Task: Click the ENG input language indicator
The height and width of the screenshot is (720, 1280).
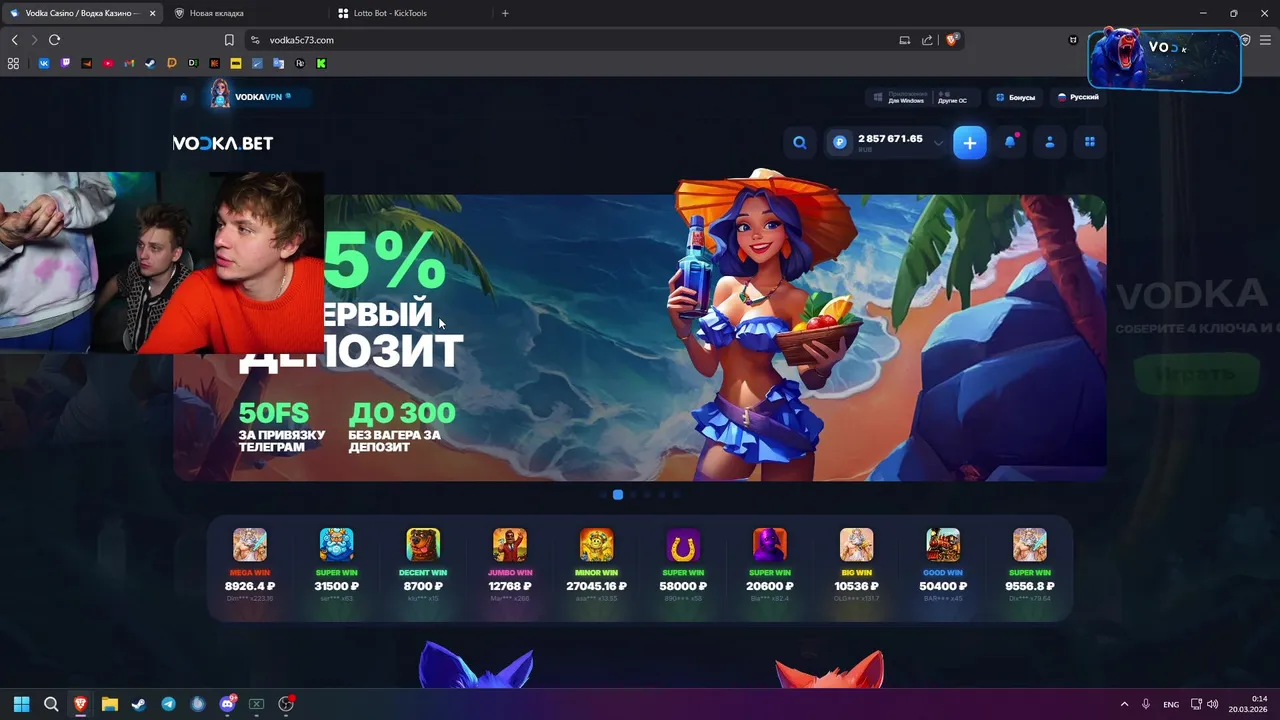Action: coord(1170,704)
